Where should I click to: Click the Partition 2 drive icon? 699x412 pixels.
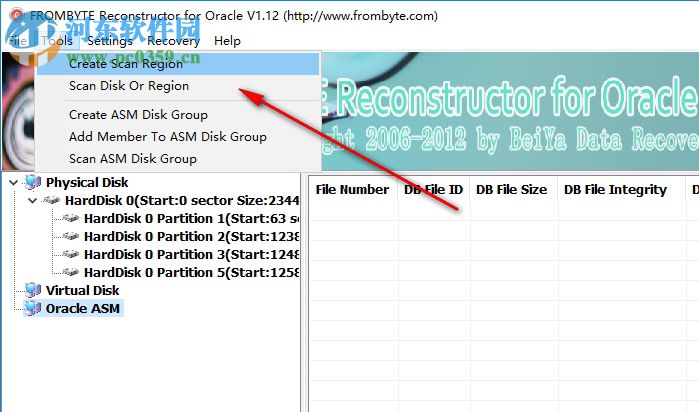click(70, 236)
